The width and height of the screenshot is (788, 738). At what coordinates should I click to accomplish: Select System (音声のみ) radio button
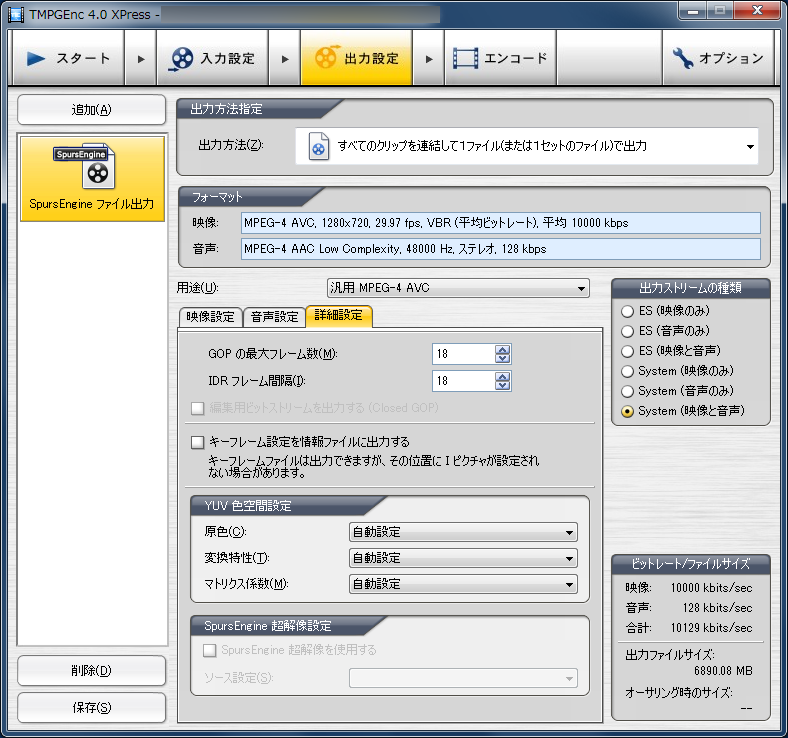pyautogui.click(x=627, y=391)
